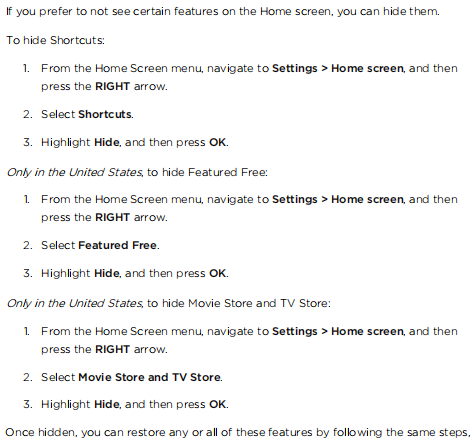The image size is (475, 443).
Task: Click bold 'RIGHT' in the Movie Store section
Action: pos(112,349)
